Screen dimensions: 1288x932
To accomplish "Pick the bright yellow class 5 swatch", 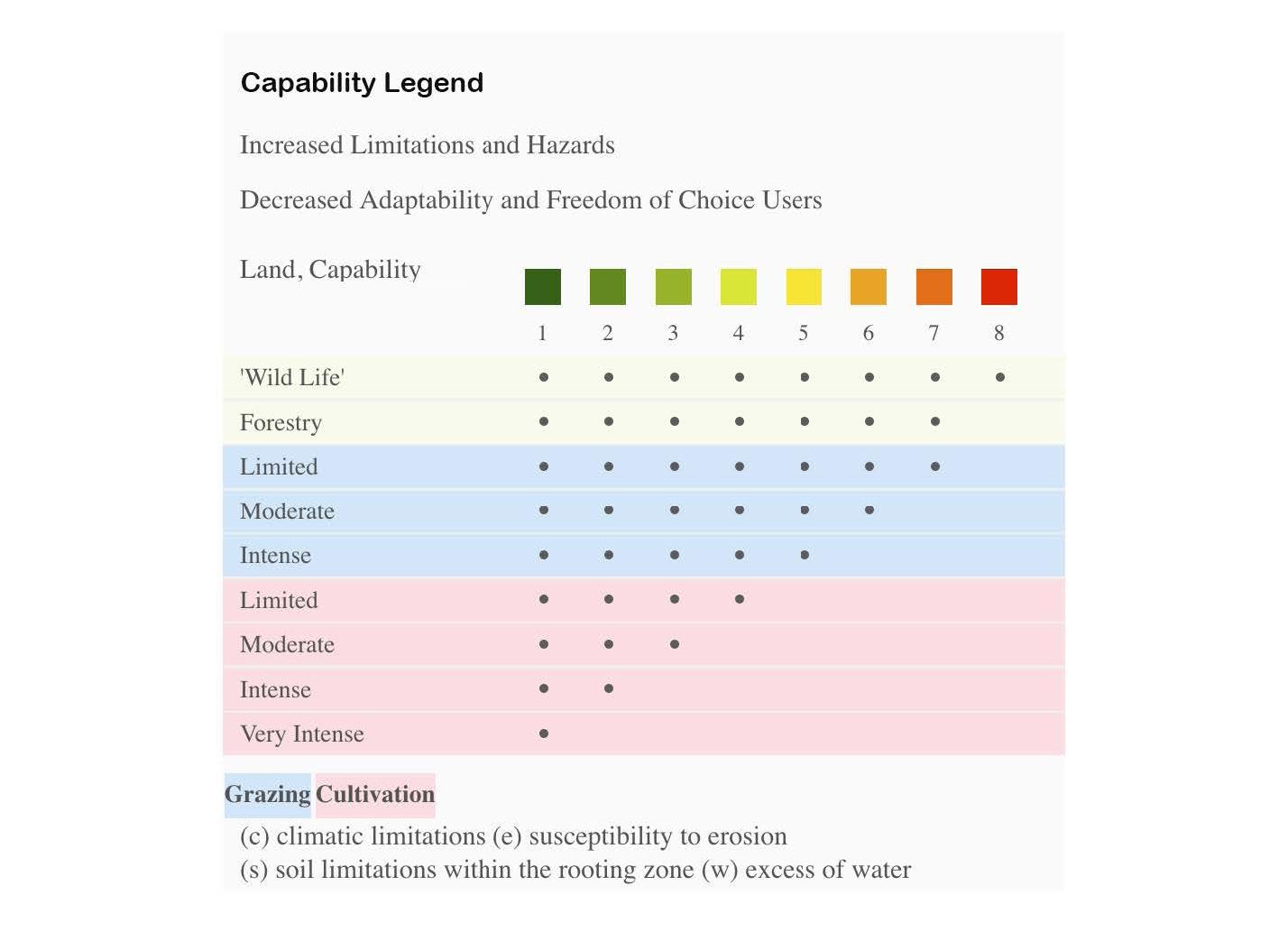I will click(804, 287).
